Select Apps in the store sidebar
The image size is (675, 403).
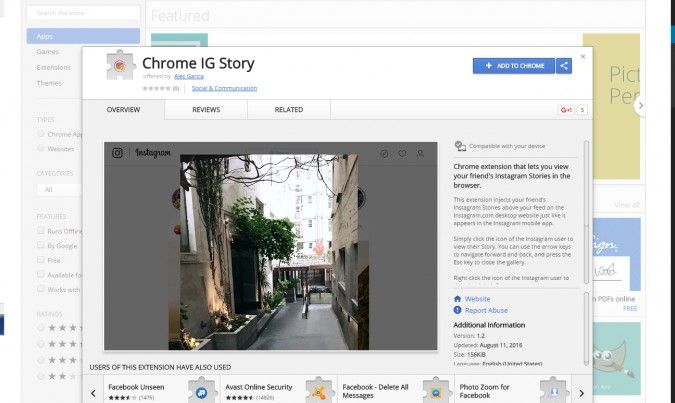[x=83, y=36]
